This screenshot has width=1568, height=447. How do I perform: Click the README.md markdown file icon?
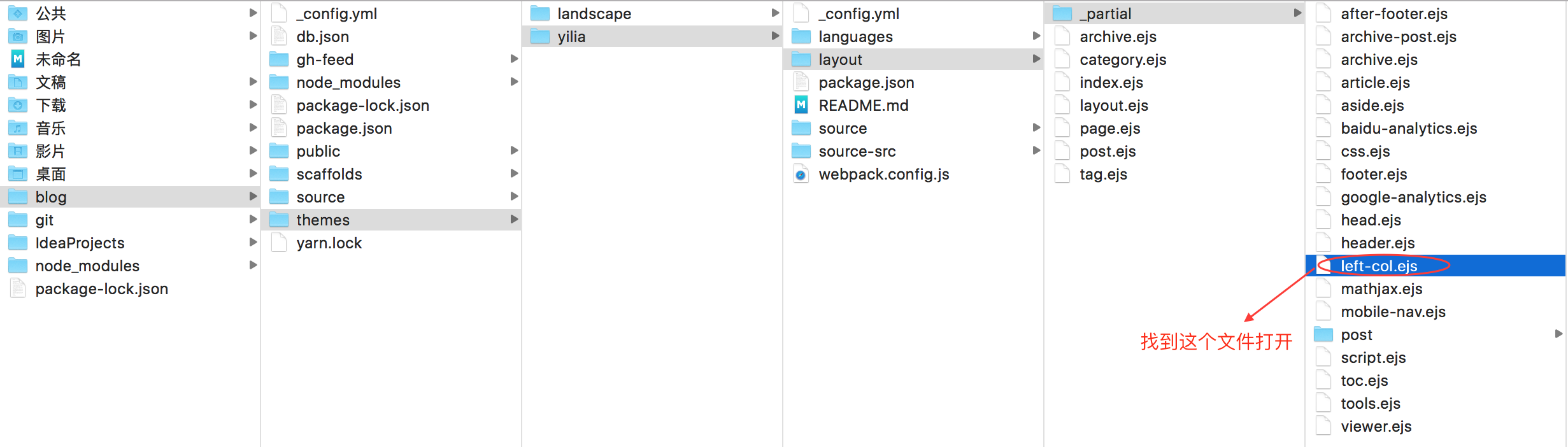pyautogui.click(x=801, y=105)
